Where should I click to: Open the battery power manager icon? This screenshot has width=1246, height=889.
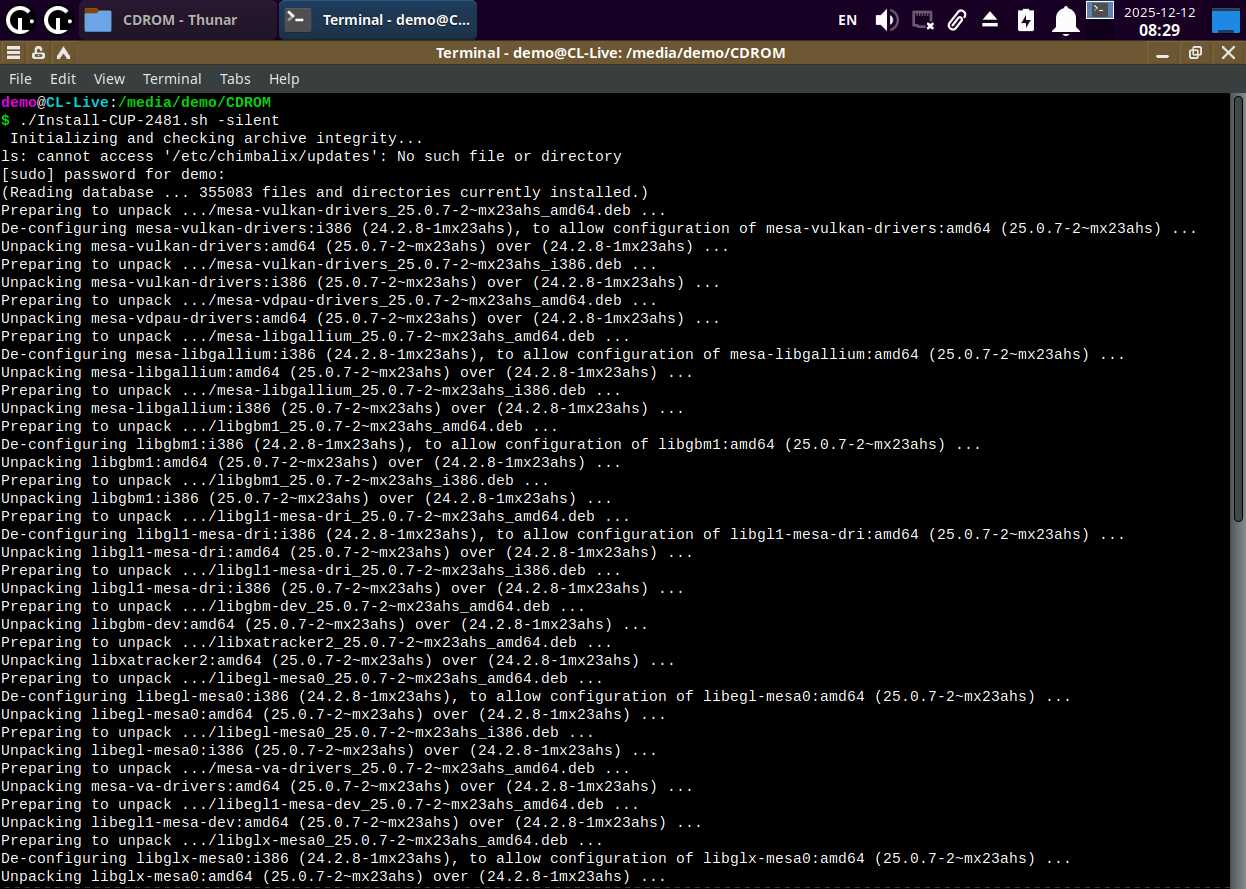pyautogui.click(x=1026, y=19)
